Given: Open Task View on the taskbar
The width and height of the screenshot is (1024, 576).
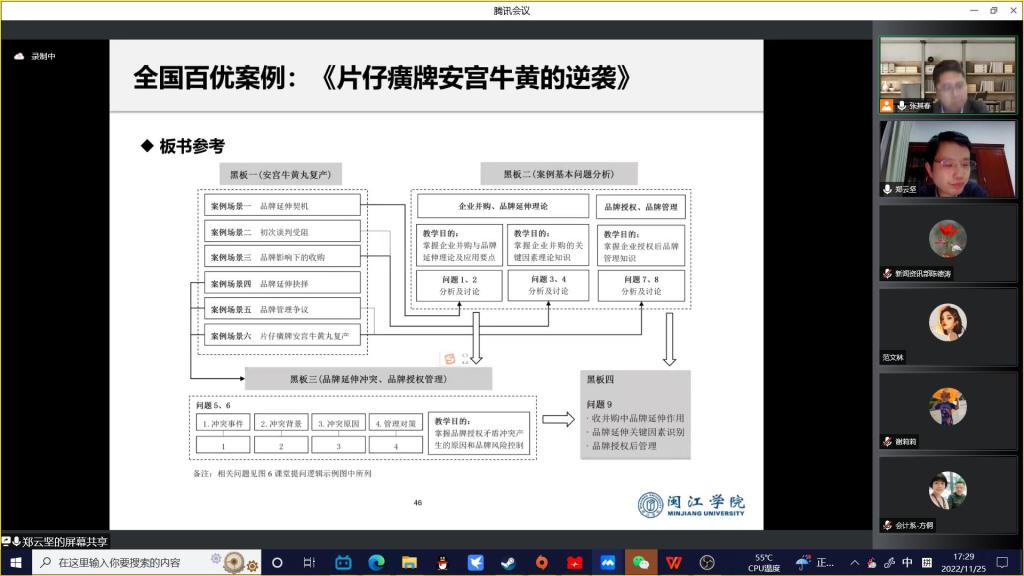Looking at the screenshot, I should pos(309,562).
